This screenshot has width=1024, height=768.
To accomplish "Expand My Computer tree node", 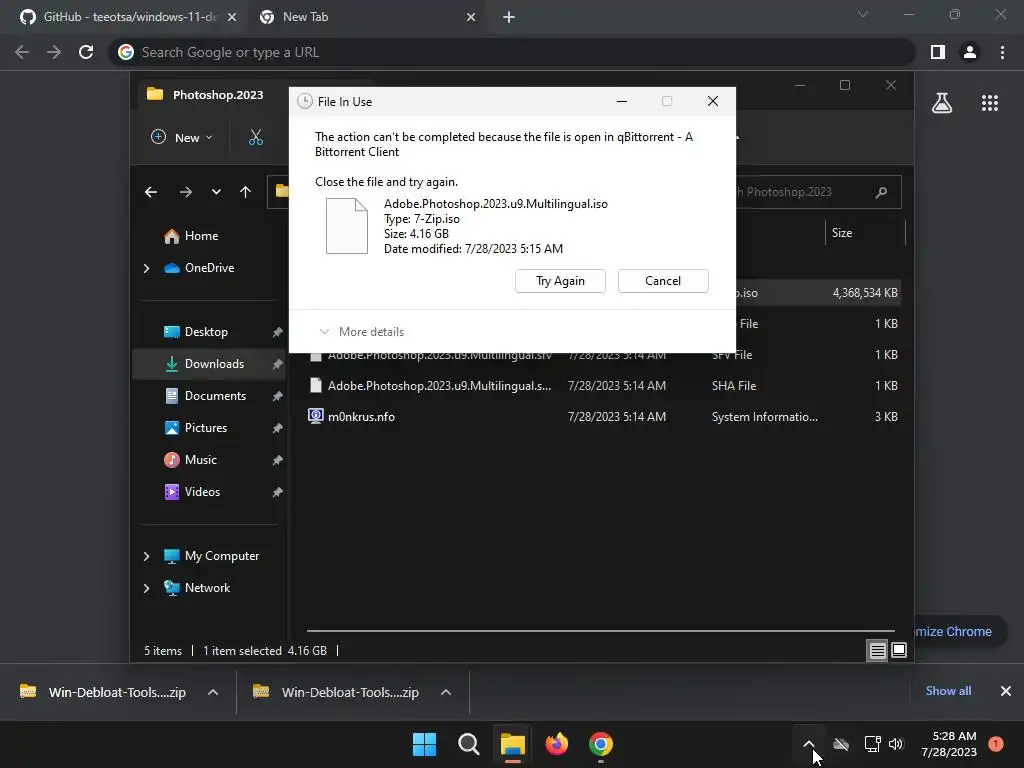I will [146, 556].
